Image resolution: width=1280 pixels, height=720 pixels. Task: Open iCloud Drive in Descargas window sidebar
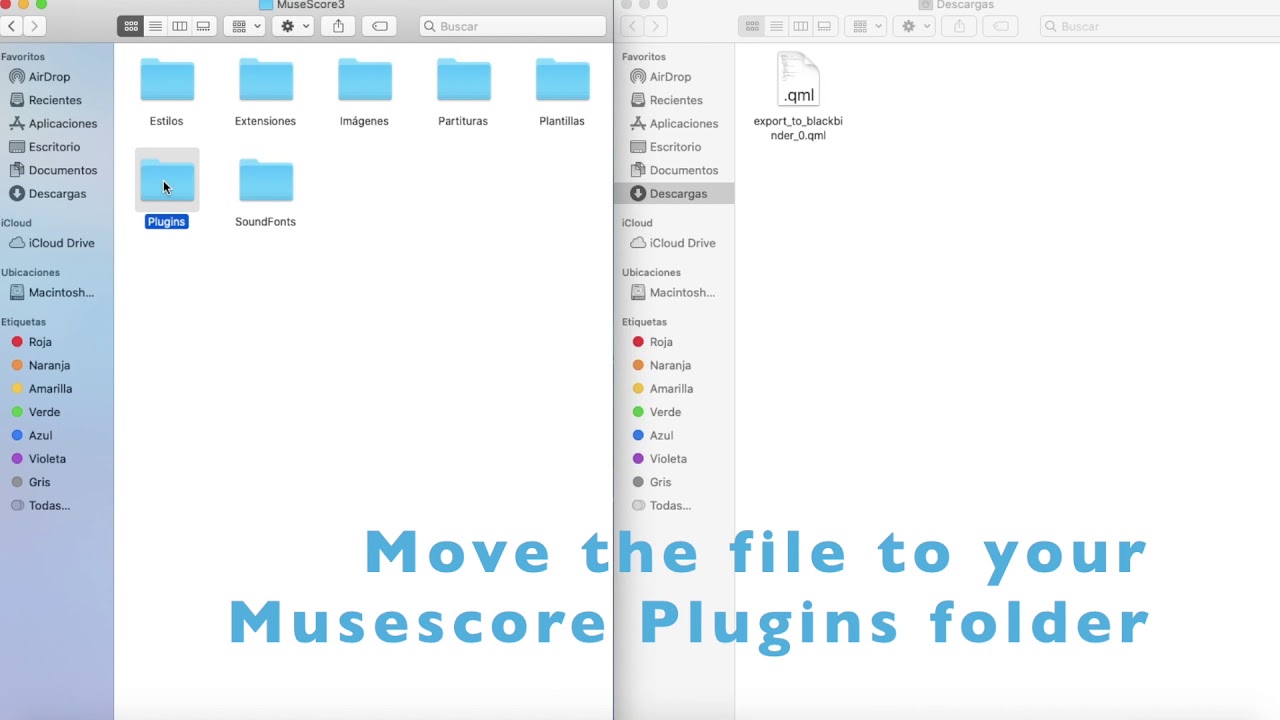tap(674, 243)
